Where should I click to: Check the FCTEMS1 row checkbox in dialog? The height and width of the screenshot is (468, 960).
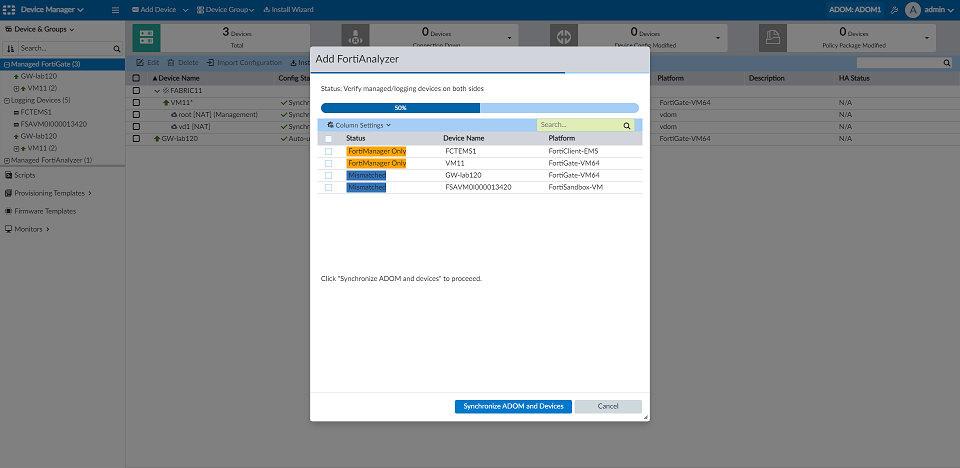(328, 150)
